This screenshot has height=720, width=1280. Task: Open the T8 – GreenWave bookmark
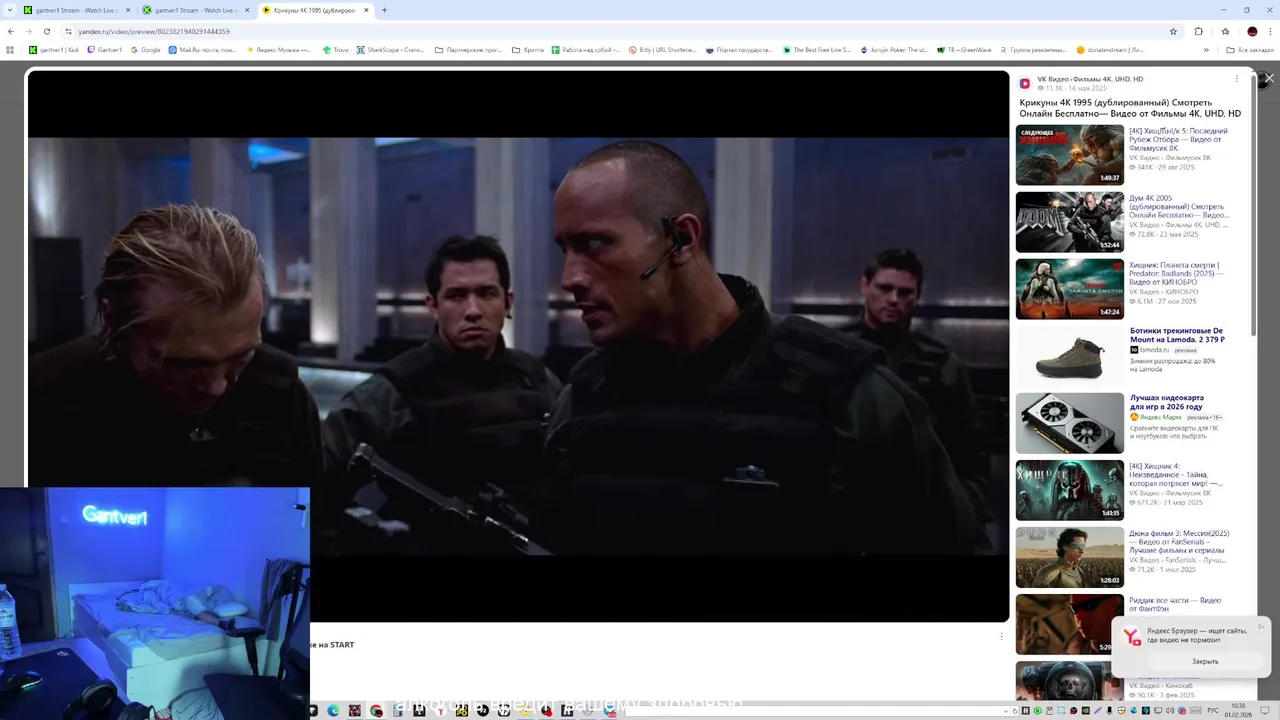click(964, 49)
